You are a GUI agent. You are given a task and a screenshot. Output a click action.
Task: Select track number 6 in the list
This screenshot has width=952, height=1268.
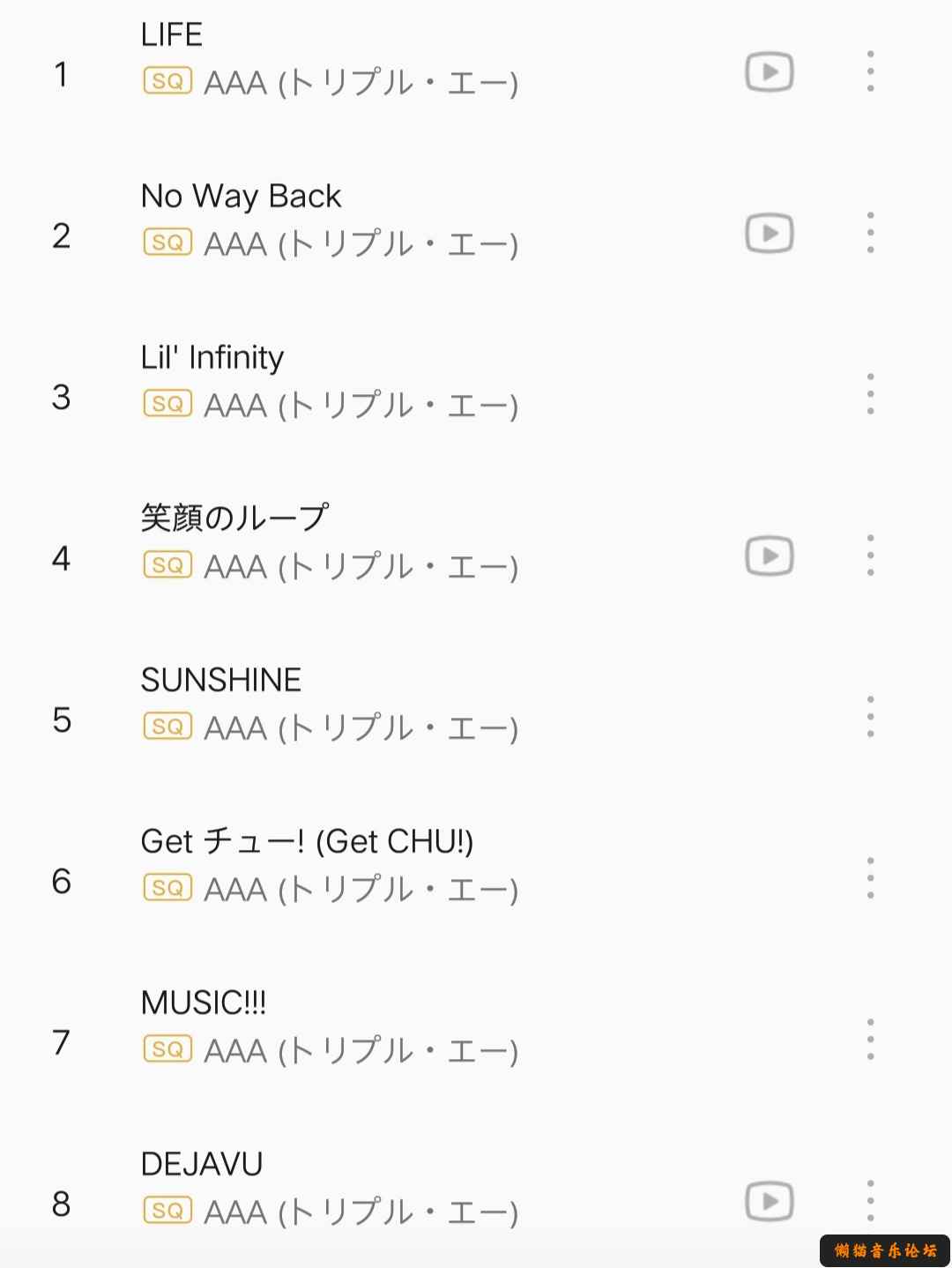[61, 881]
